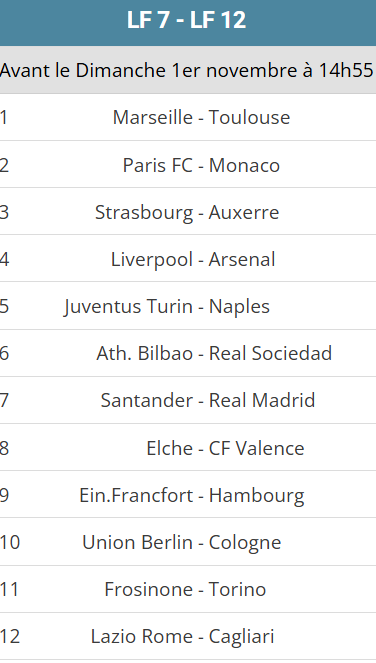Choose the Union Berlin - Cologne match

(x=182, y=542)
